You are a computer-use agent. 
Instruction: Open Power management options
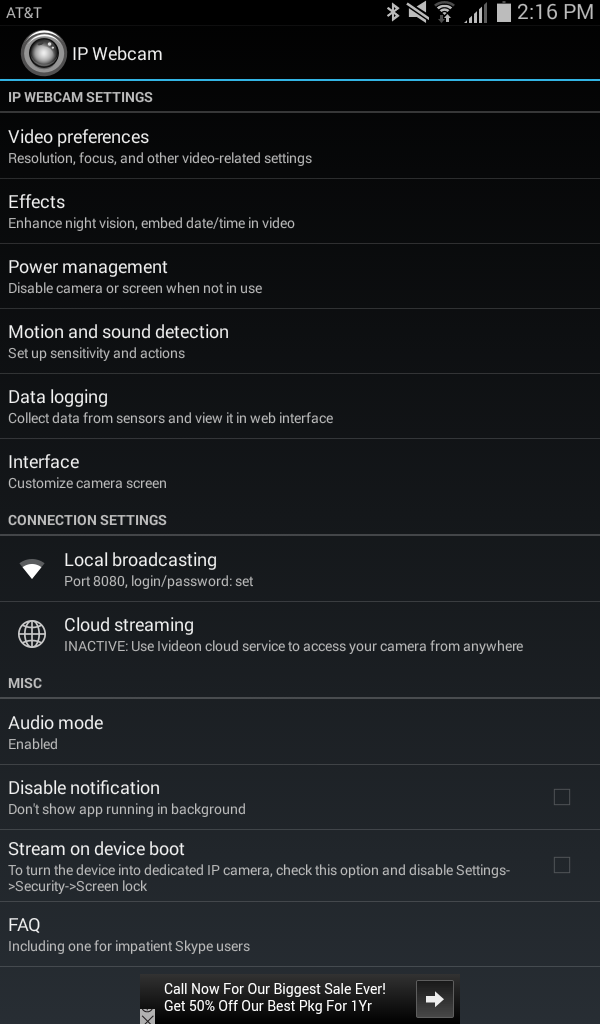(x=300, y=276)
